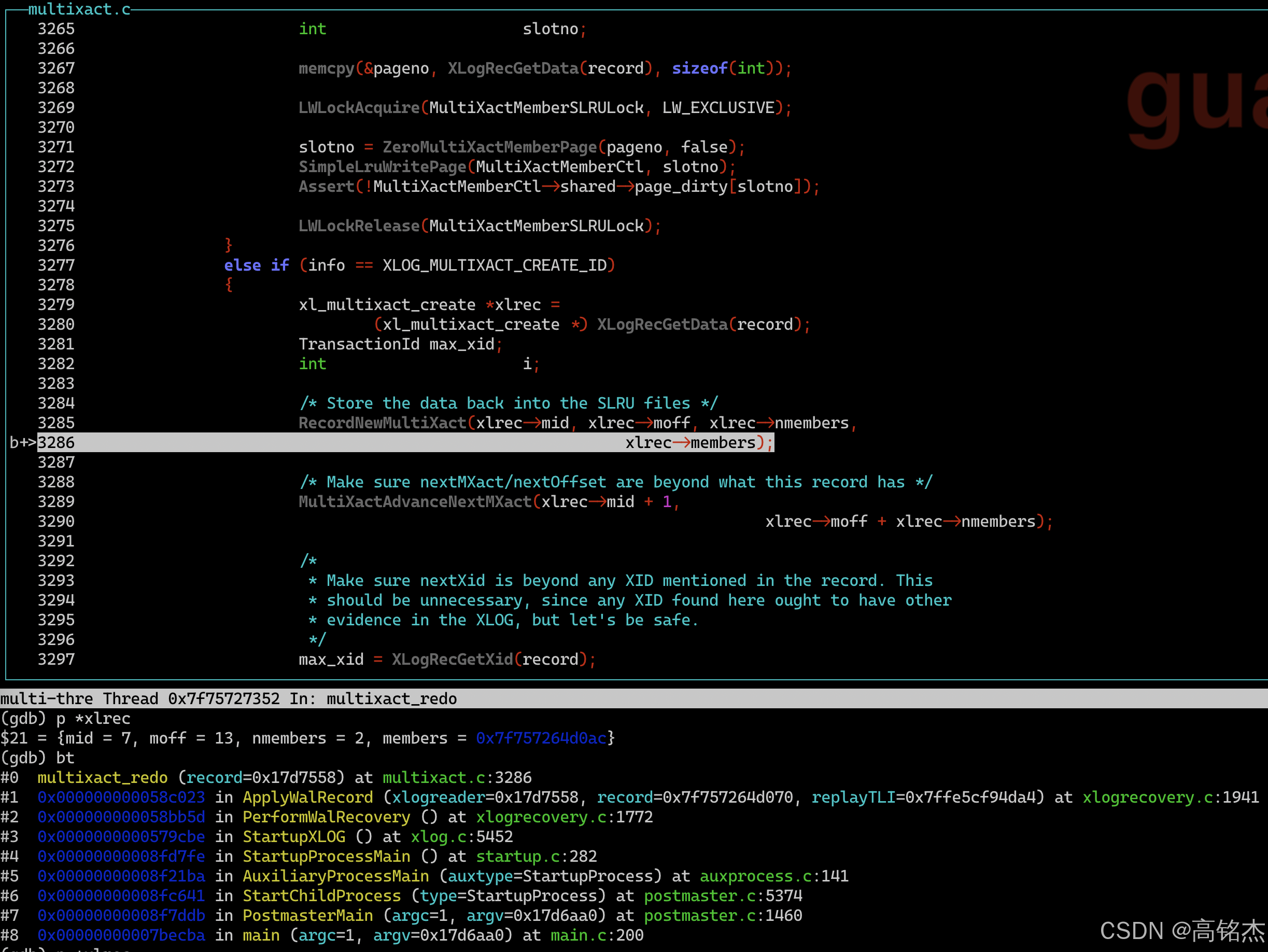Screen dimensions: 1268x952
Task: Click the ApplyWalRecord frame name
Action: [308, 797]
